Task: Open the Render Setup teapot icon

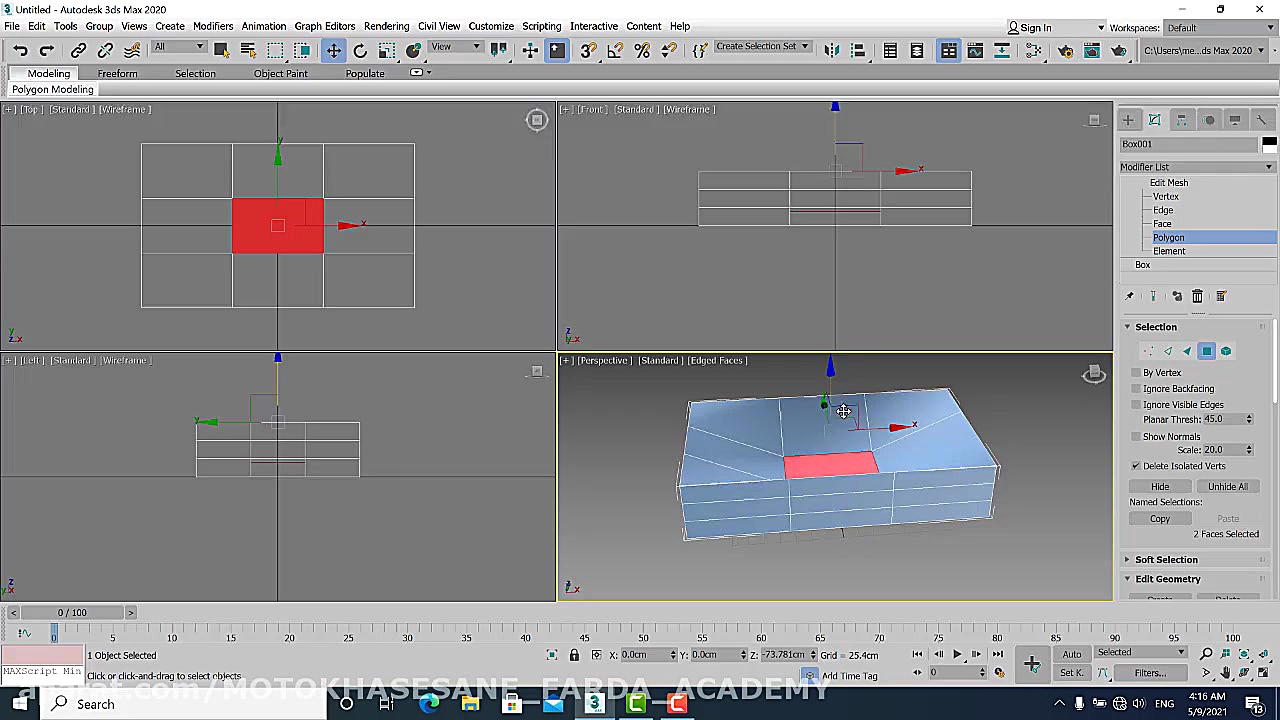Action: 1065,50
